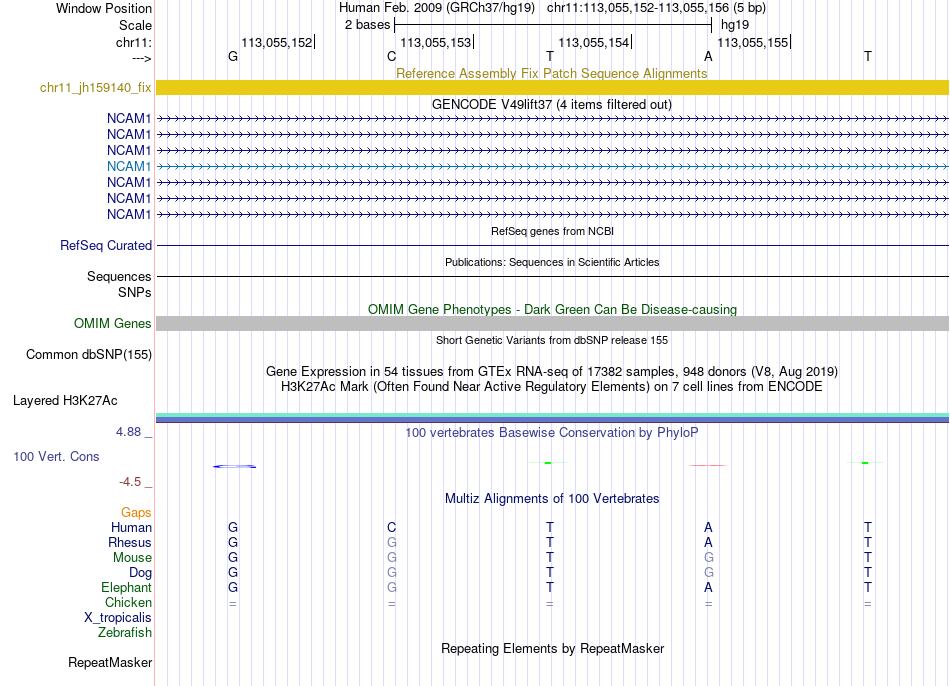Click the red PhyloP conservation bar
950x686 pixels.
pyautogui.click(x=708, y=465)
